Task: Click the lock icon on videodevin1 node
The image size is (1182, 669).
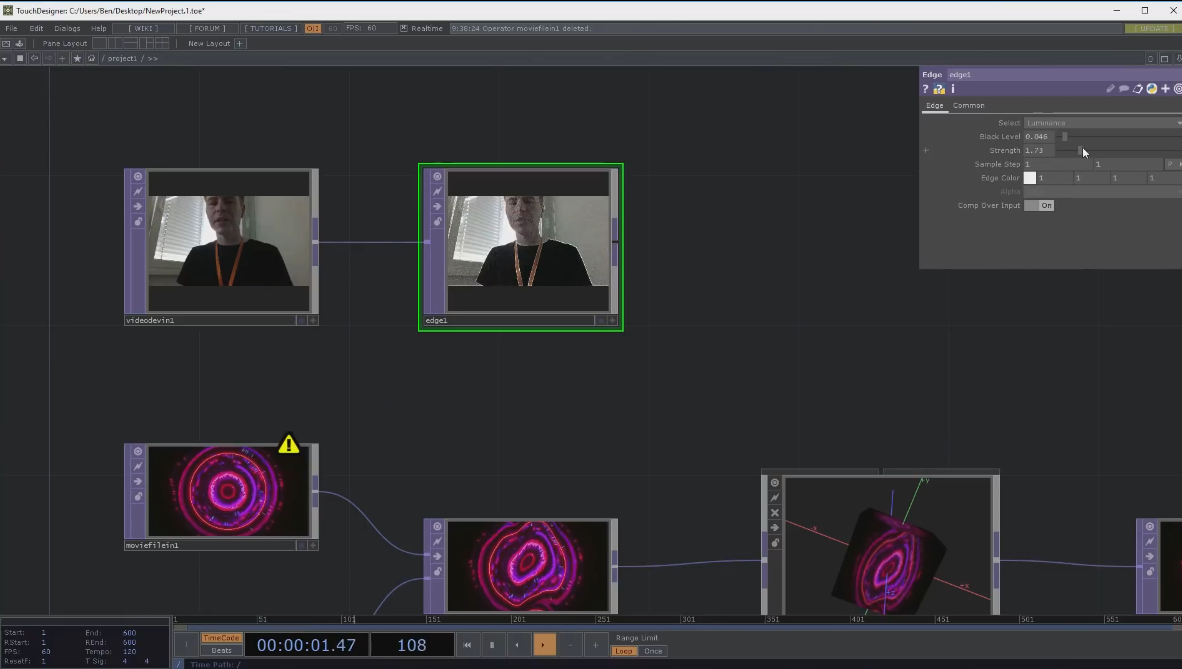Action: click(x=138, y=222)
